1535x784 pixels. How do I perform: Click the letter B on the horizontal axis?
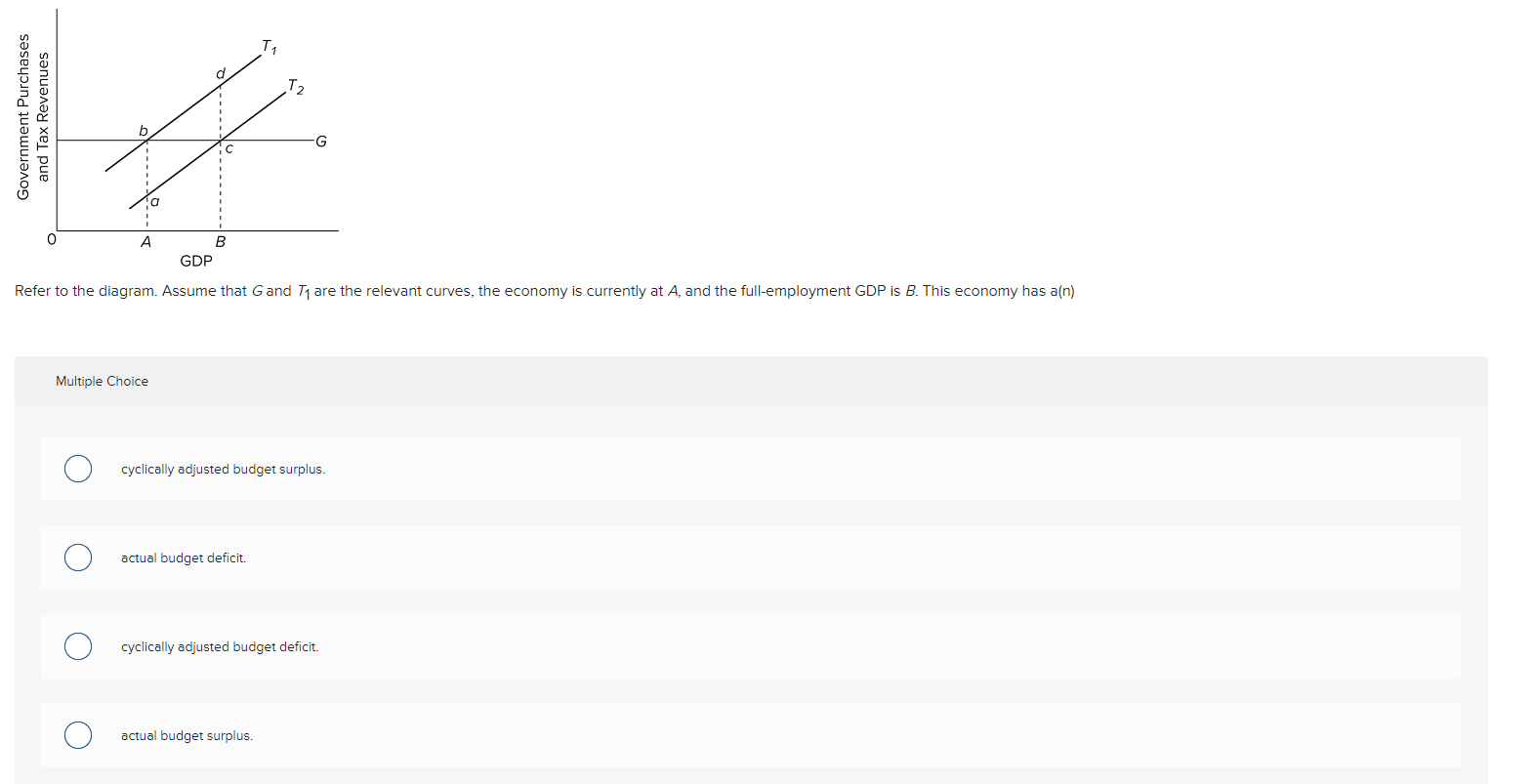221,242
